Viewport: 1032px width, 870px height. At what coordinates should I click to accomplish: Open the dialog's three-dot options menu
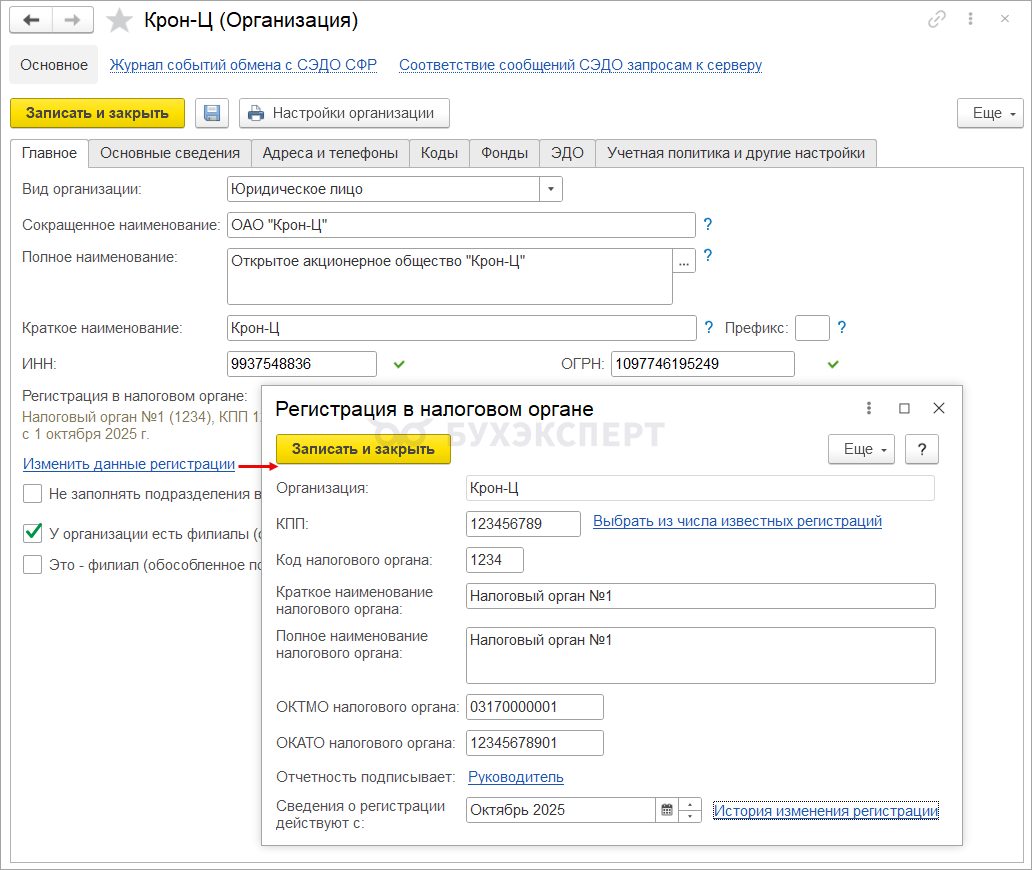click(x=869, y=408)
